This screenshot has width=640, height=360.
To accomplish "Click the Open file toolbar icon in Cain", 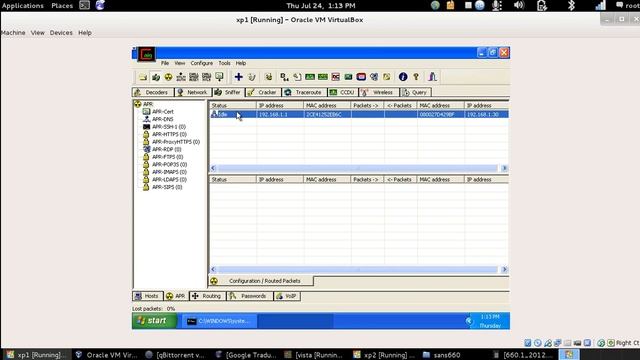I will pos(143,77).
